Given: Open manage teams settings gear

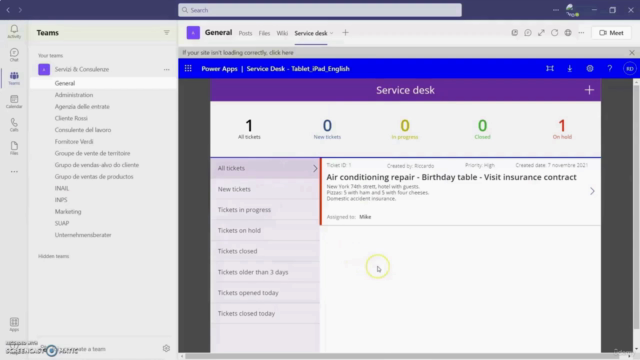Looking at the screenshot, I should (x=166, y=349).
